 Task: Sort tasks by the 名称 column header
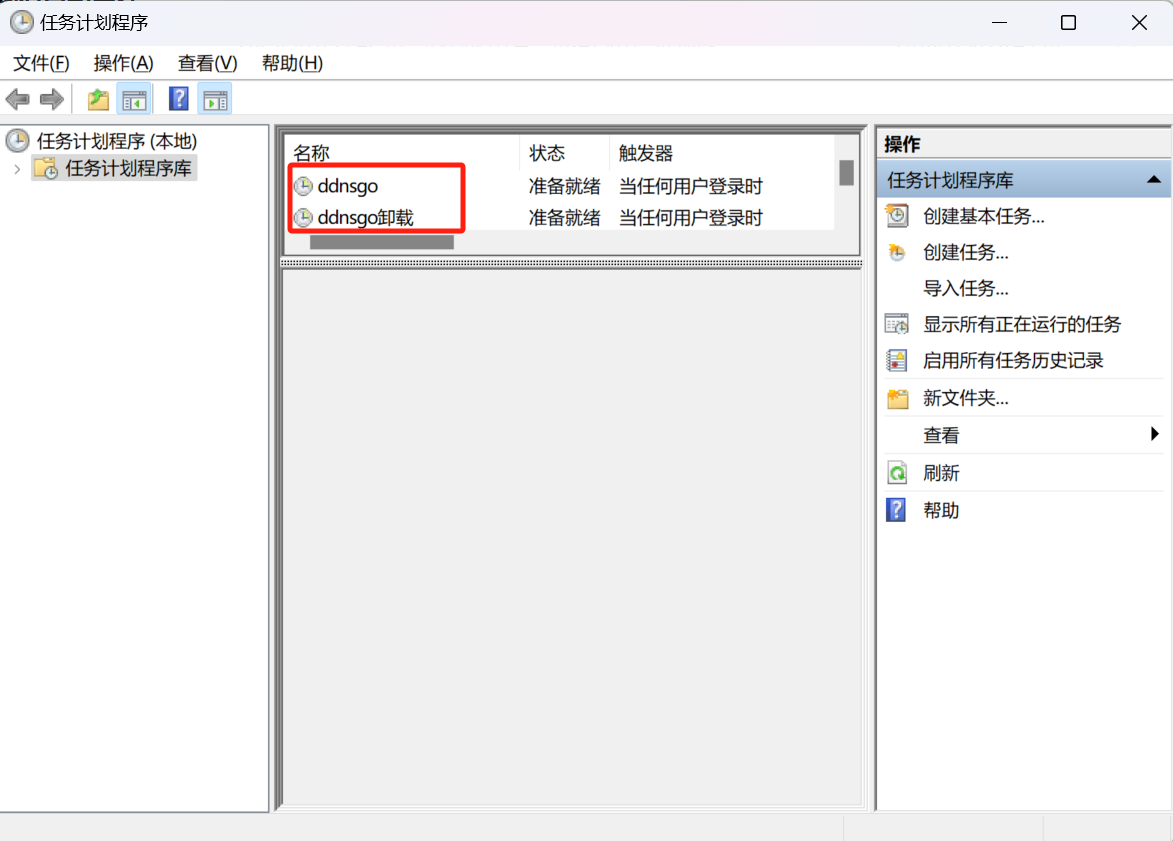click(403, 153)
